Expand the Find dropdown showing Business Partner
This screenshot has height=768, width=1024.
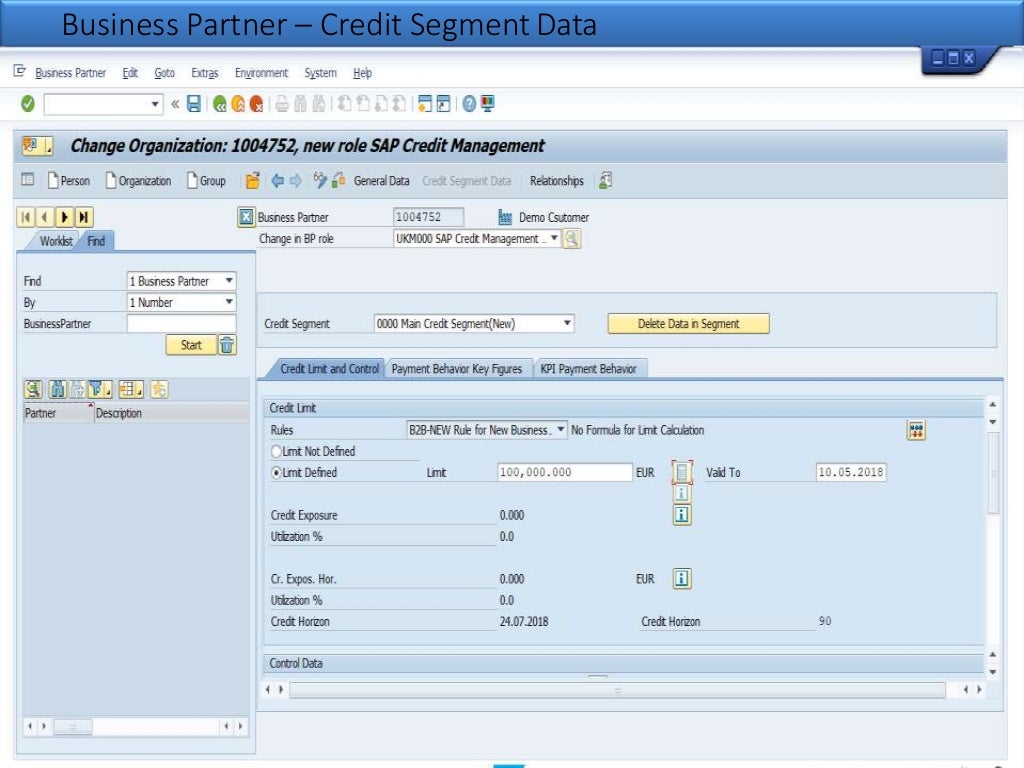click(229, 281)
